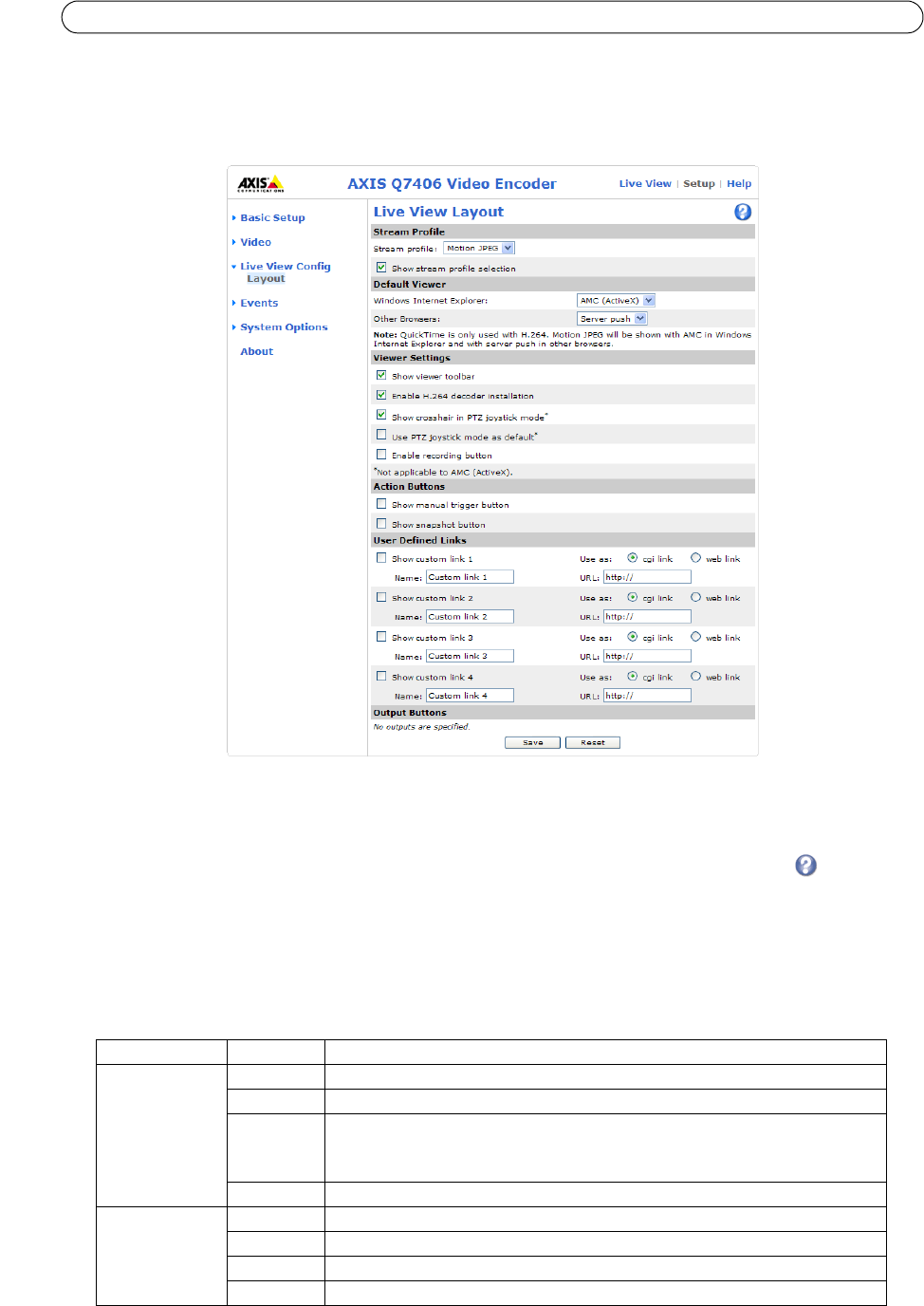Click URL field for custom link 4
Screen dimensions: 924x1306
647,696
